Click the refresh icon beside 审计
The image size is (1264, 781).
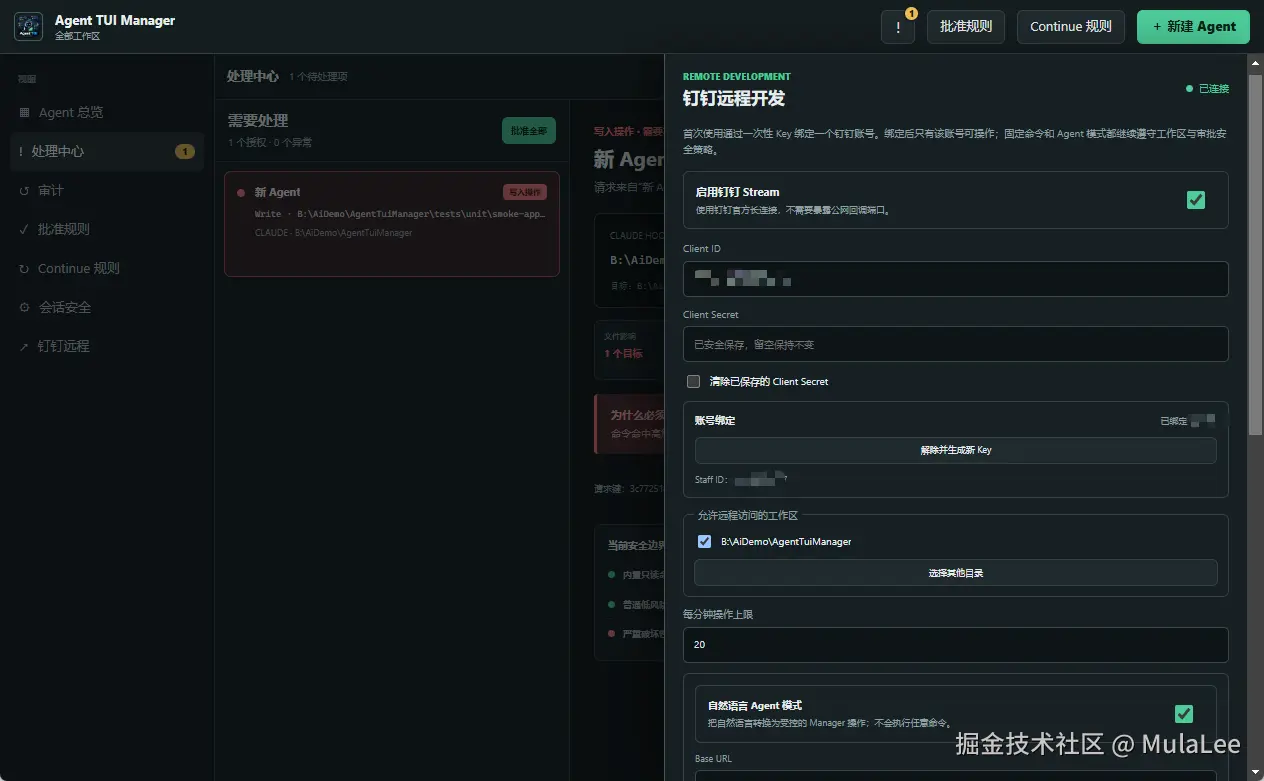(x=24, y=190)
